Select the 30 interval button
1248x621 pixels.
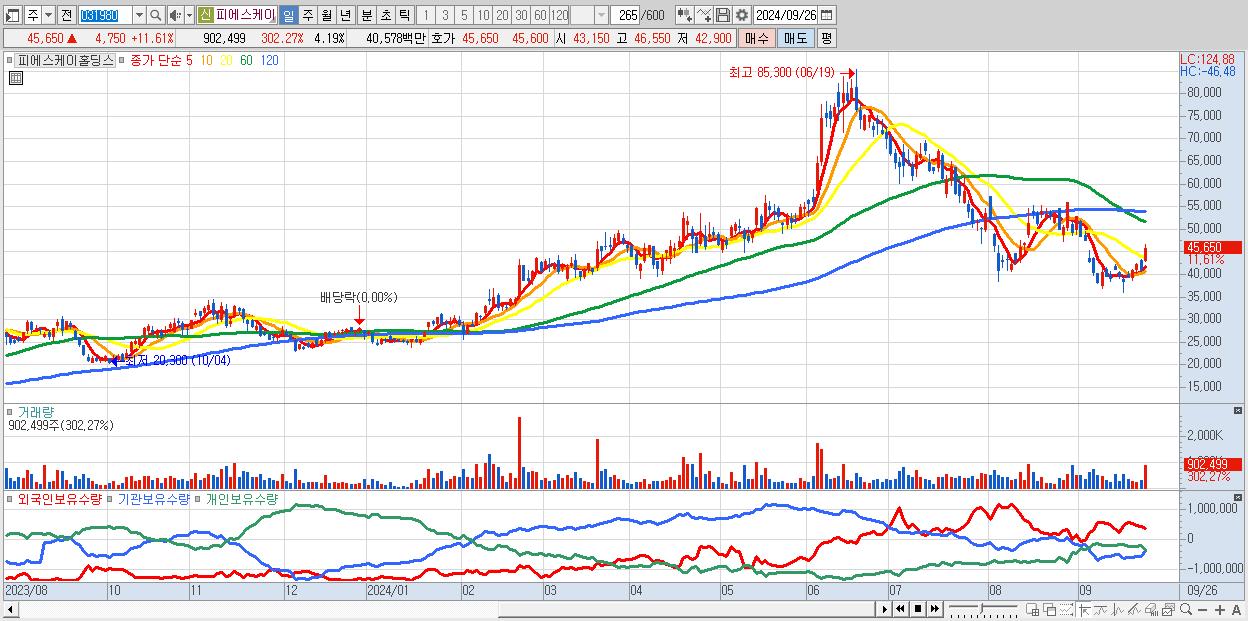pyautogui.click(x=521, y=15)
